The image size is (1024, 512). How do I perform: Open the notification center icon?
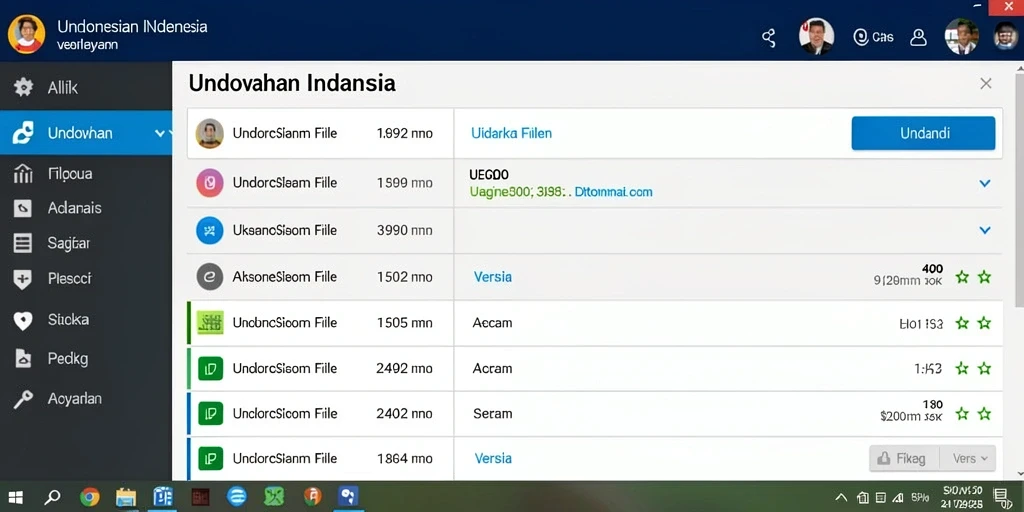[x=1000, y=497]
